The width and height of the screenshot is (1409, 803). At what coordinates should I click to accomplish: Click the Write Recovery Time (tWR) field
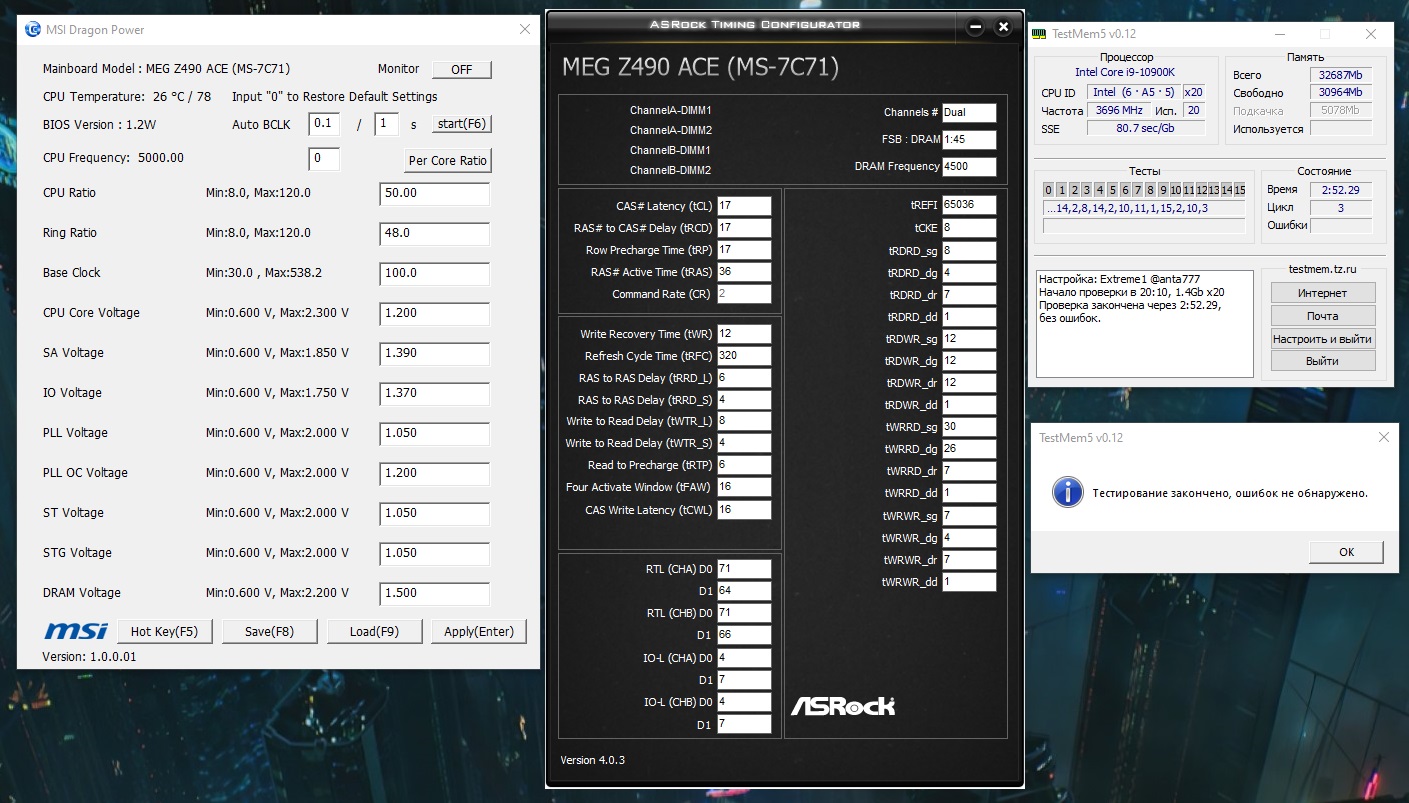click(x=744, y=334)
